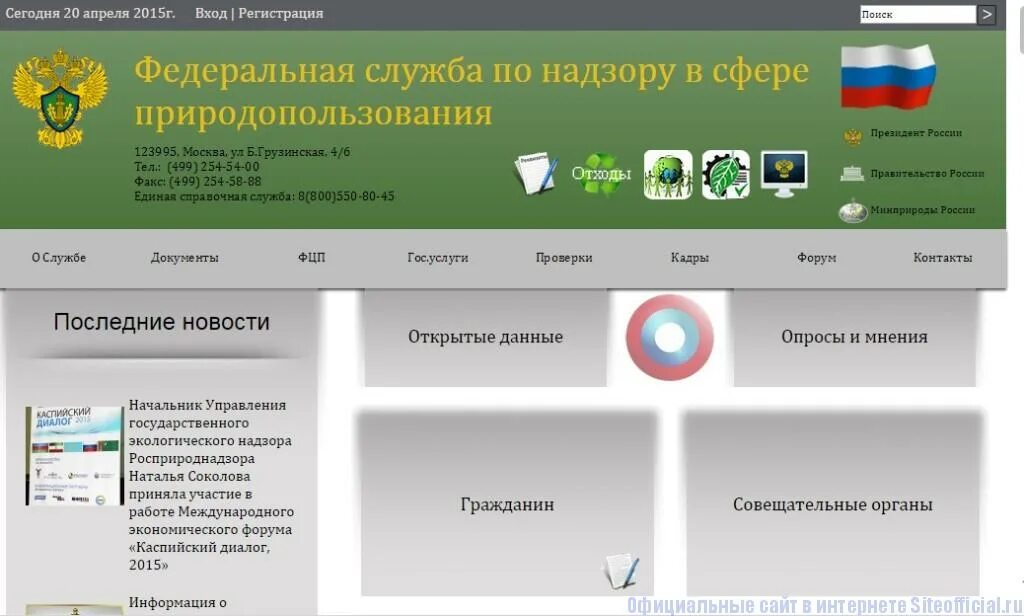The height and width of the screenshot is (616, 1024).
Task: Click the gear with green leaf icon
Action: click(x=726, y=174)
